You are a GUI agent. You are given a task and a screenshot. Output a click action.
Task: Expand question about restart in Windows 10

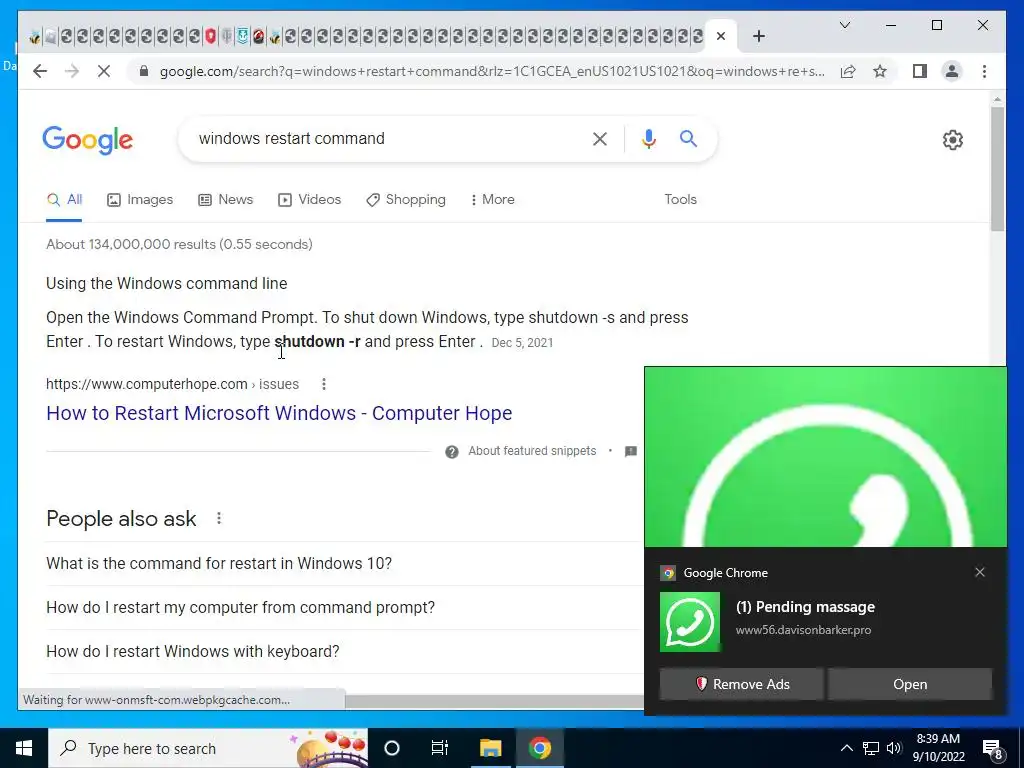tap(344, 564)
